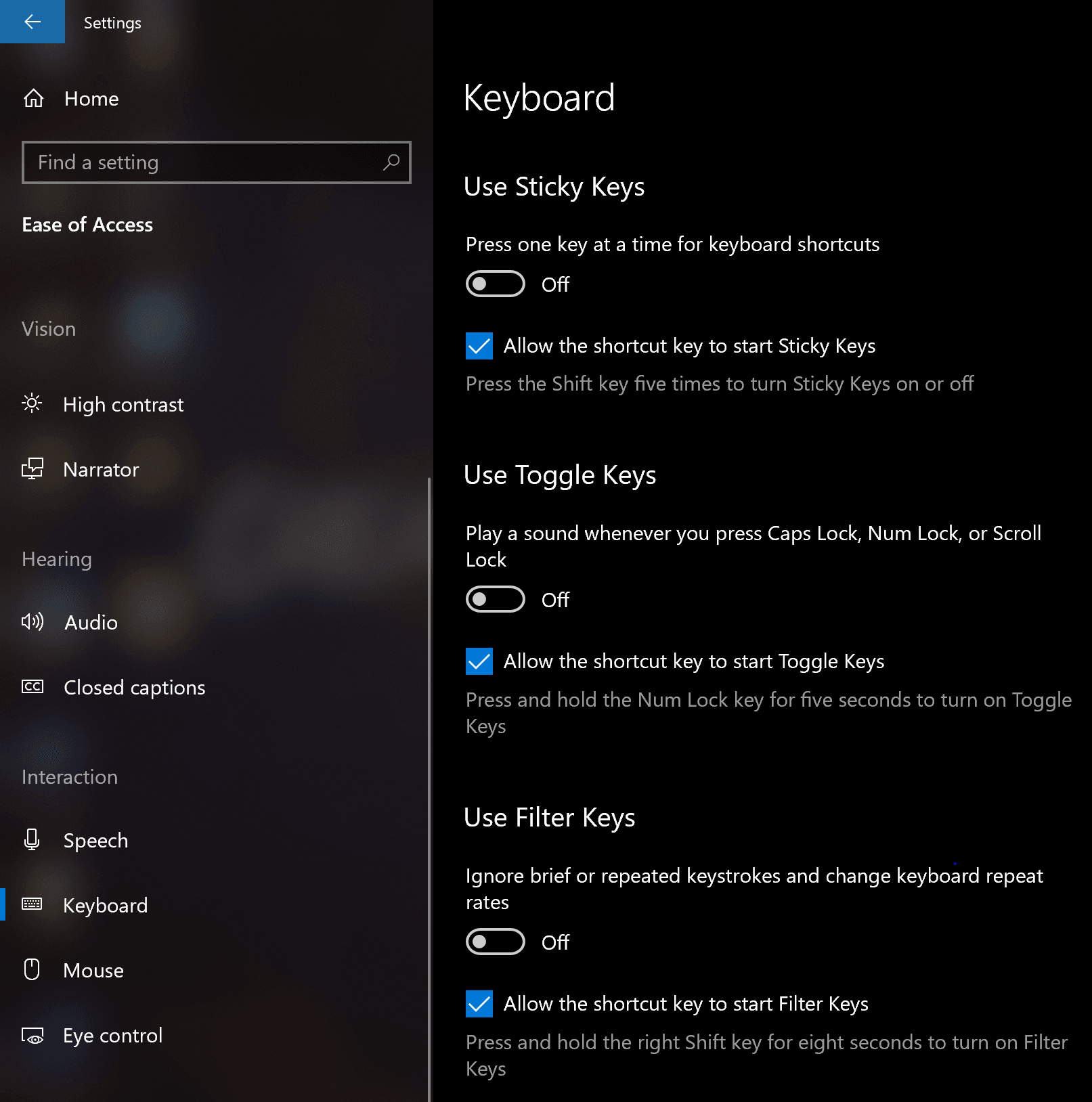Turn on the Toggle Keys switch
Screen dimensions: 1092x1102
point(496,599)
